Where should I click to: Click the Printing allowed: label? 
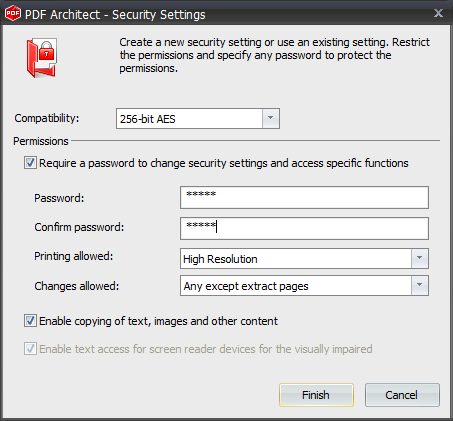(x=74, y=256)
